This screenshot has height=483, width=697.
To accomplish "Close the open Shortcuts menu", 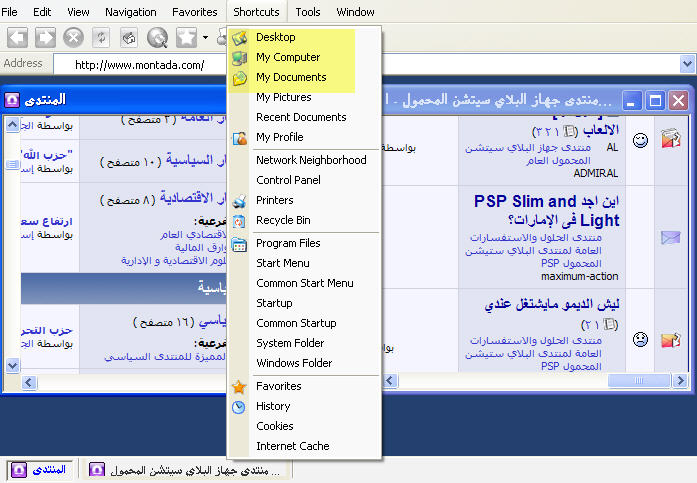I will (256, 12).
